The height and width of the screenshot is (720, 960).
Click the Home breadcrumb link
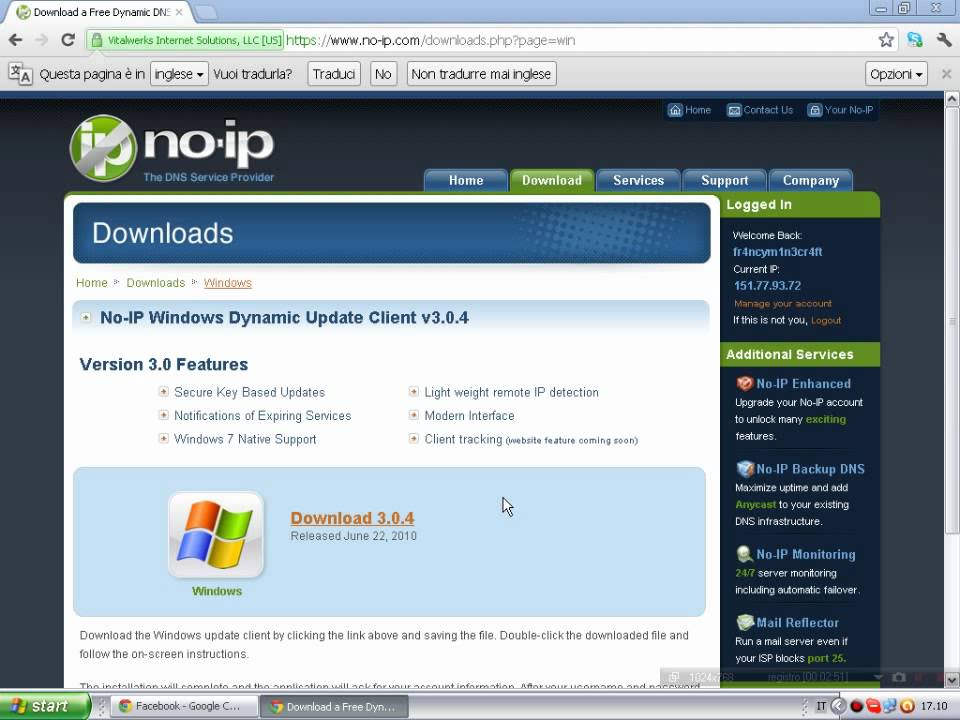click(92, 283)
